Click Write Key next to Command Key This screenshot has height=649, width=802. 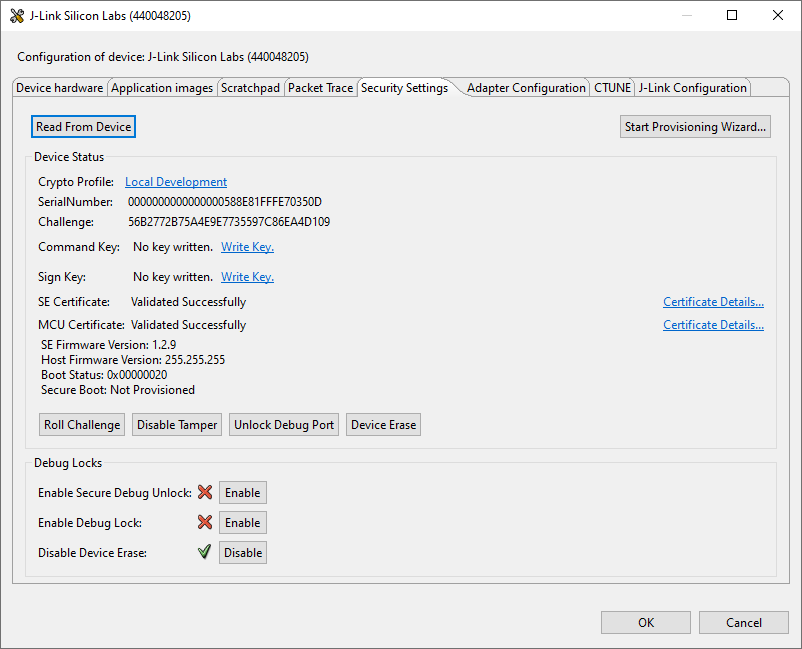(246, 246)
